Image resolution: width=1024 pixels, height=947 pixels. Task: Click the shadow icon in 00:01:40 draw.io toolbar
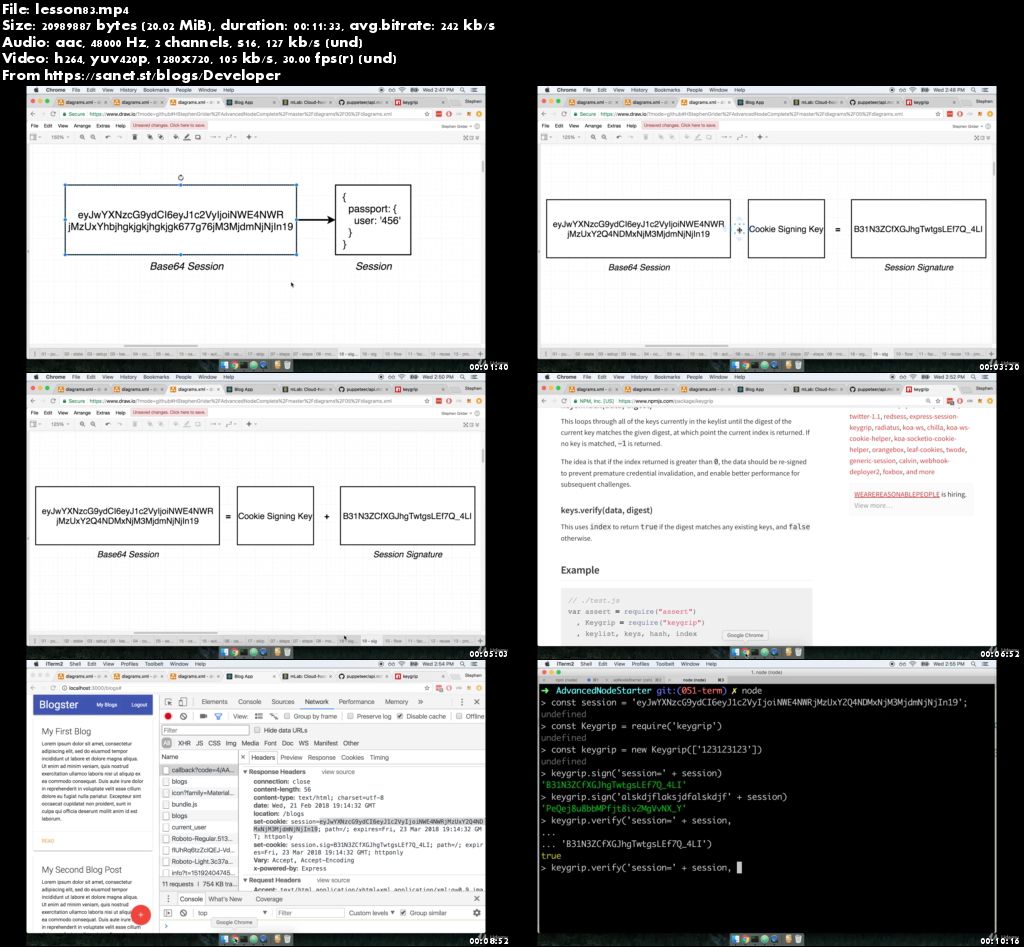pyautogui.click(x=198, y=137)
